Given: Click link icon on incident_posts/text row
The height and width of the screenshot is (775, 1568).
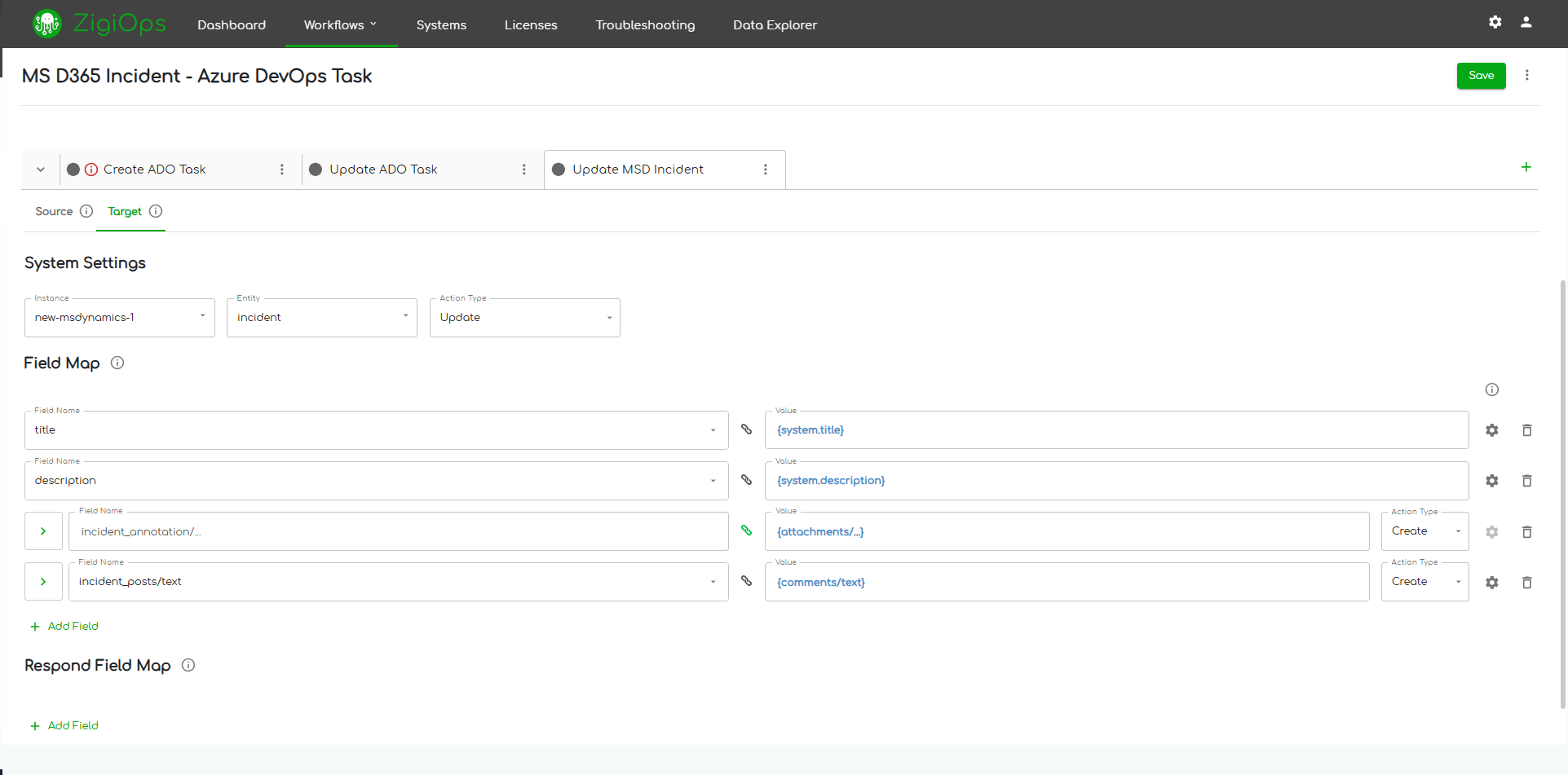Looking at the screenshot, I should pyautogui.click(x=746, y=581).
